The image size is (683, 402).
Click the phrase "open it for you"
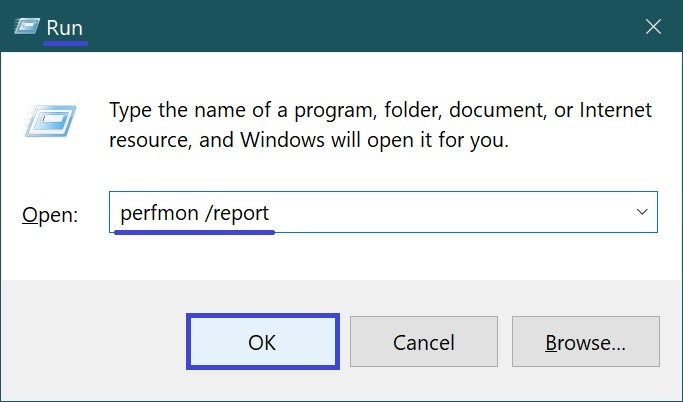click(438, 141)
